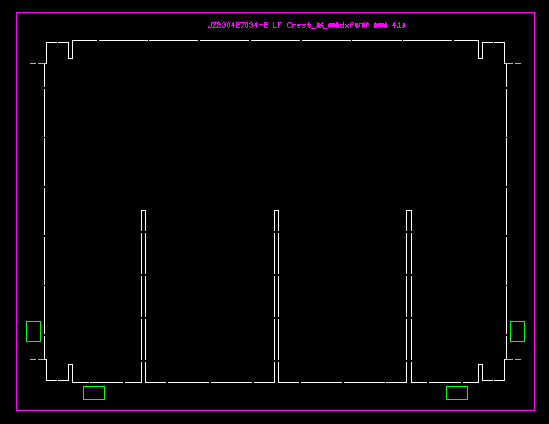
Task: Select the white outline's top horizontal edge
Action: pyautogui.click(x=276, y=40)
